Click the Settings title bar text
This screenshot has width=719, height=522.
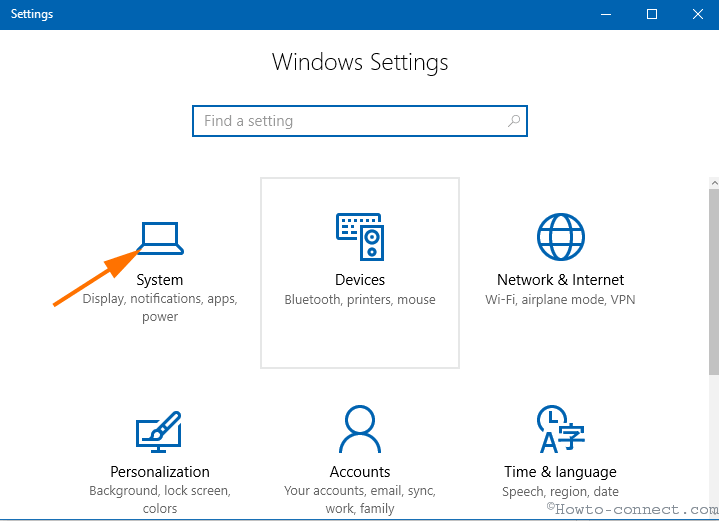click(32, 14)
